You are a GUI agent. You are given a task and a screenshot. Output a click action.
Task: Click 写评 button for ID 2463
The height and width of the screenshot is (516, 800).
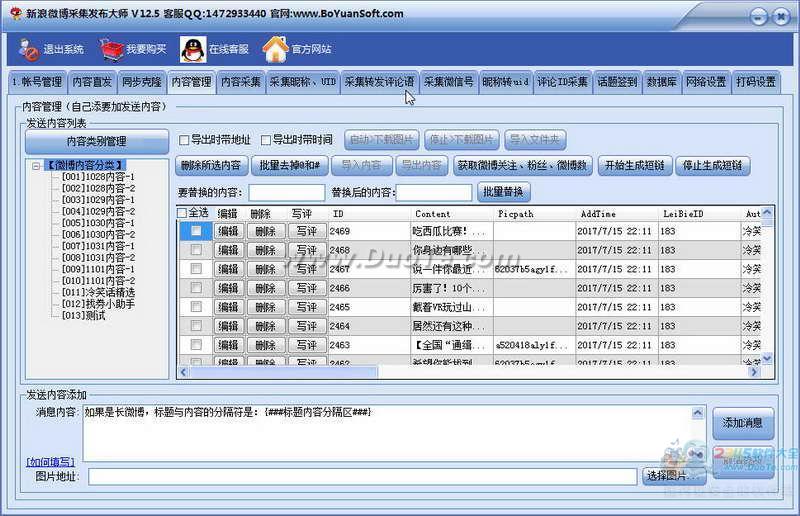(x=307, y=345)
